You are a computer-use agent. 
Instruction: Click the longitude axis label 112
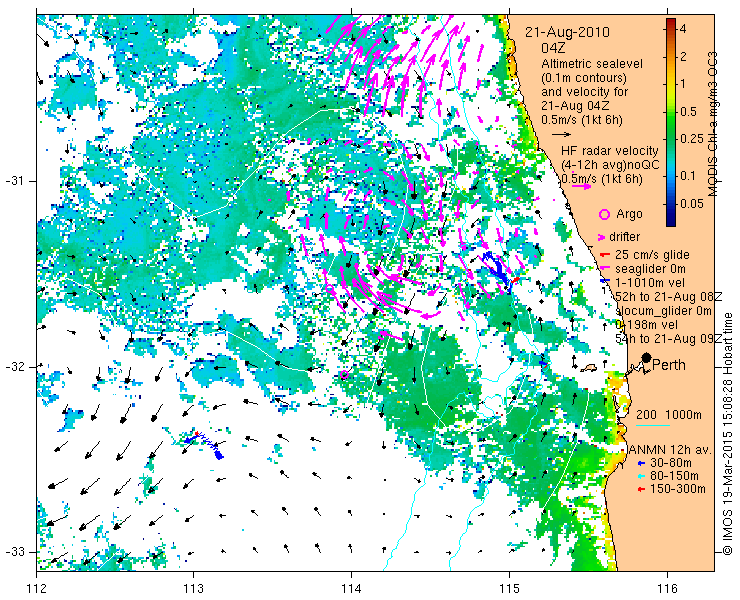click(36, 589)
